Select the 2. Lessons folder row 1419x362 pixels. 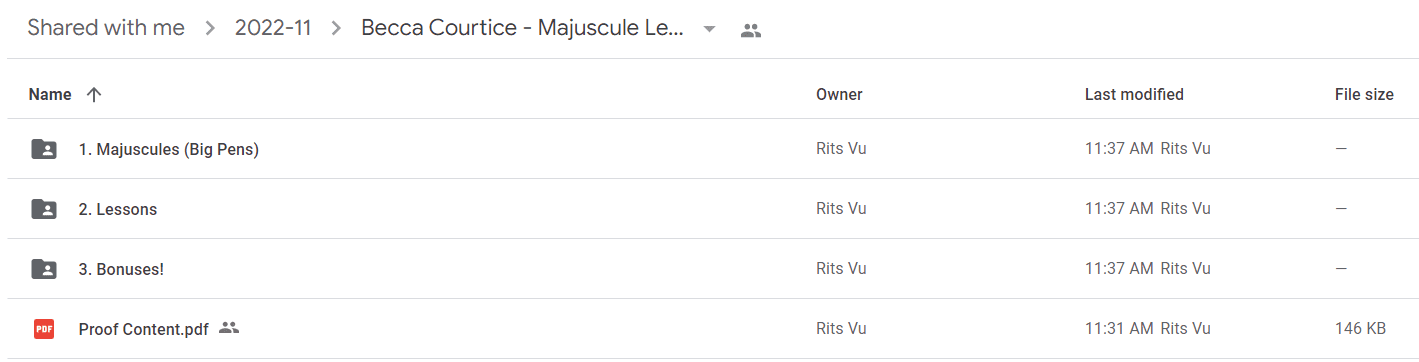coord(712,209)
